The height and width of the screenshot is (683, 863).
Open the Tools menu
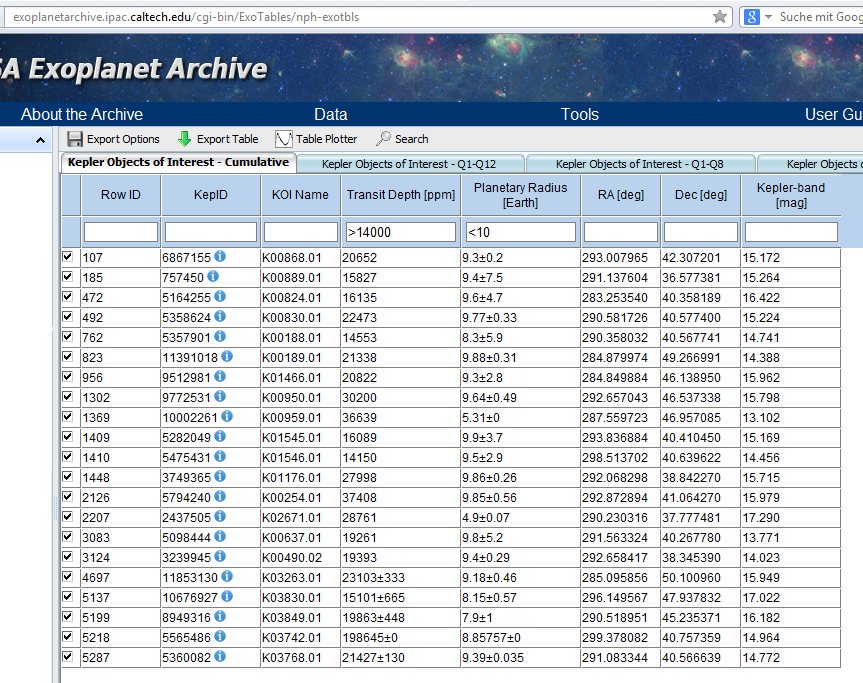[x=579, y=114]
